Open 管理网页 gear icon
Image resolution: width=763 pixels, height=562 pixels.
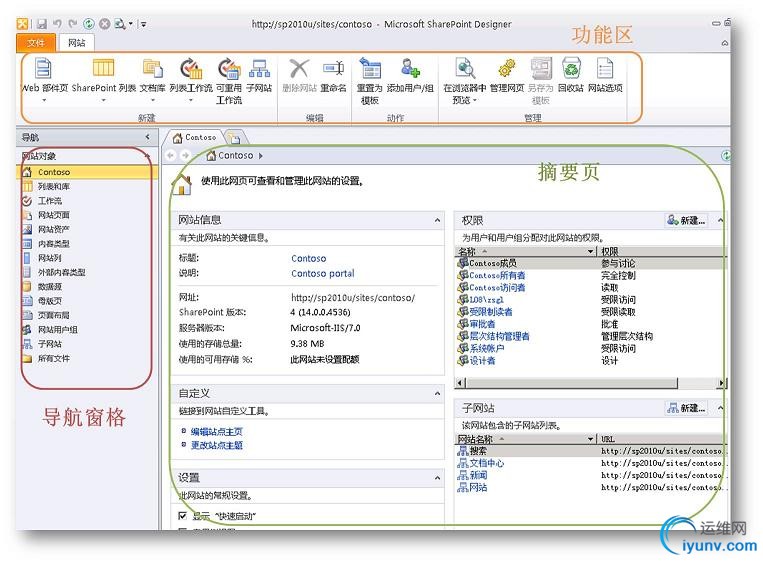tap(507, 68)
